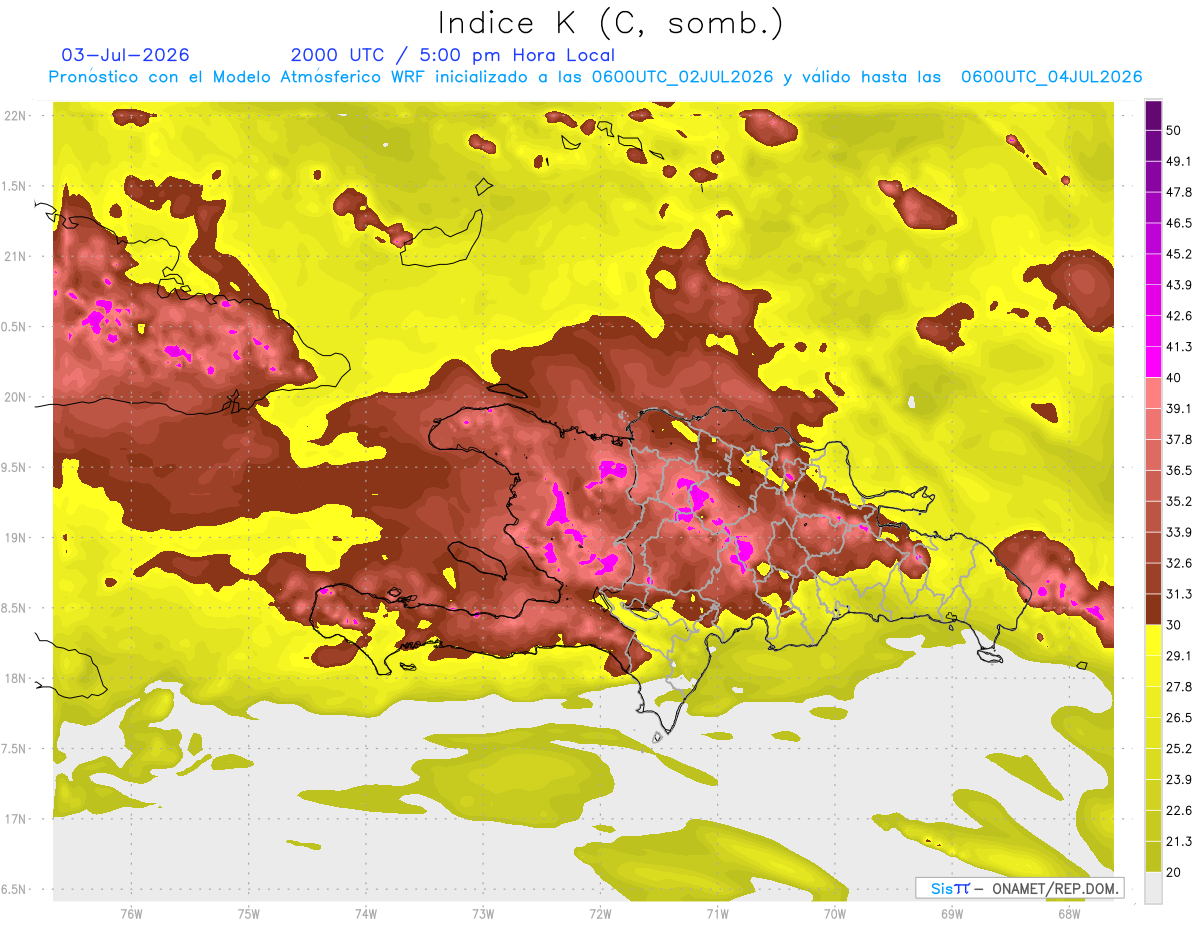Click the colorbar value 25.2
This screenshot has width=1200, height=927.
[1177, 749]
